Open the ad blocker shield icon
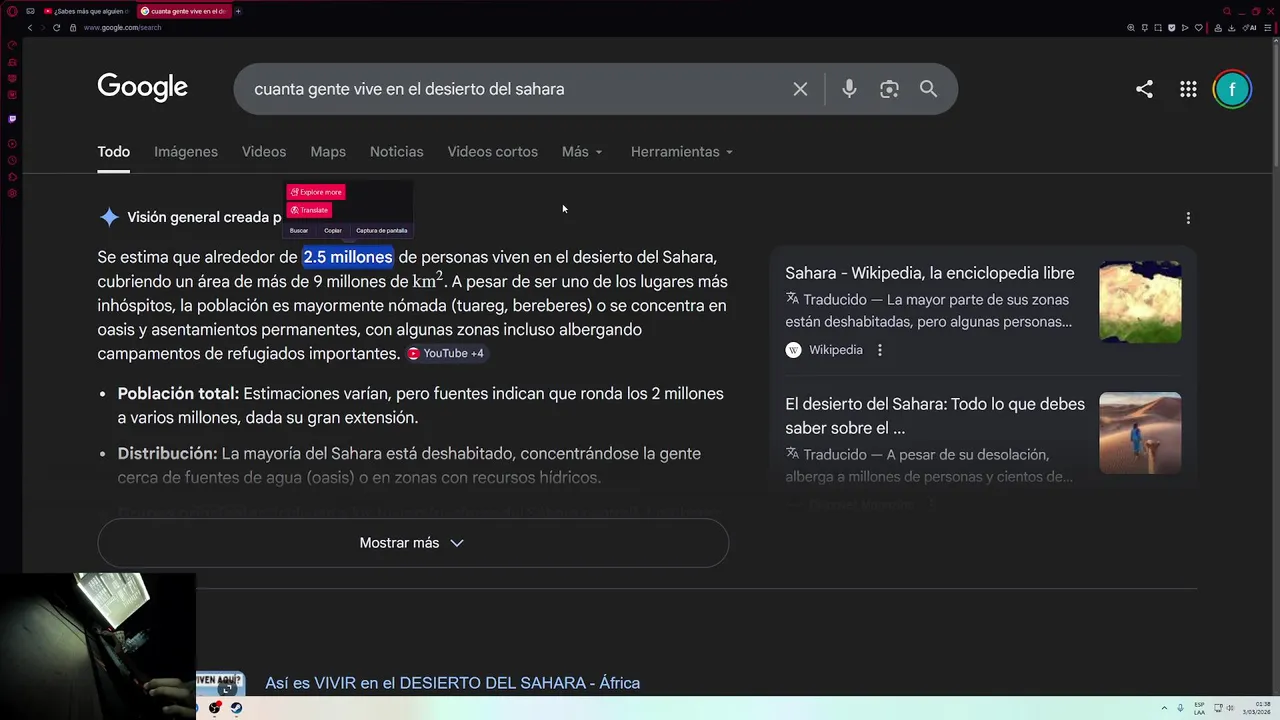Viewport: 1280px width, 720px height. [x=1171, y=28]
